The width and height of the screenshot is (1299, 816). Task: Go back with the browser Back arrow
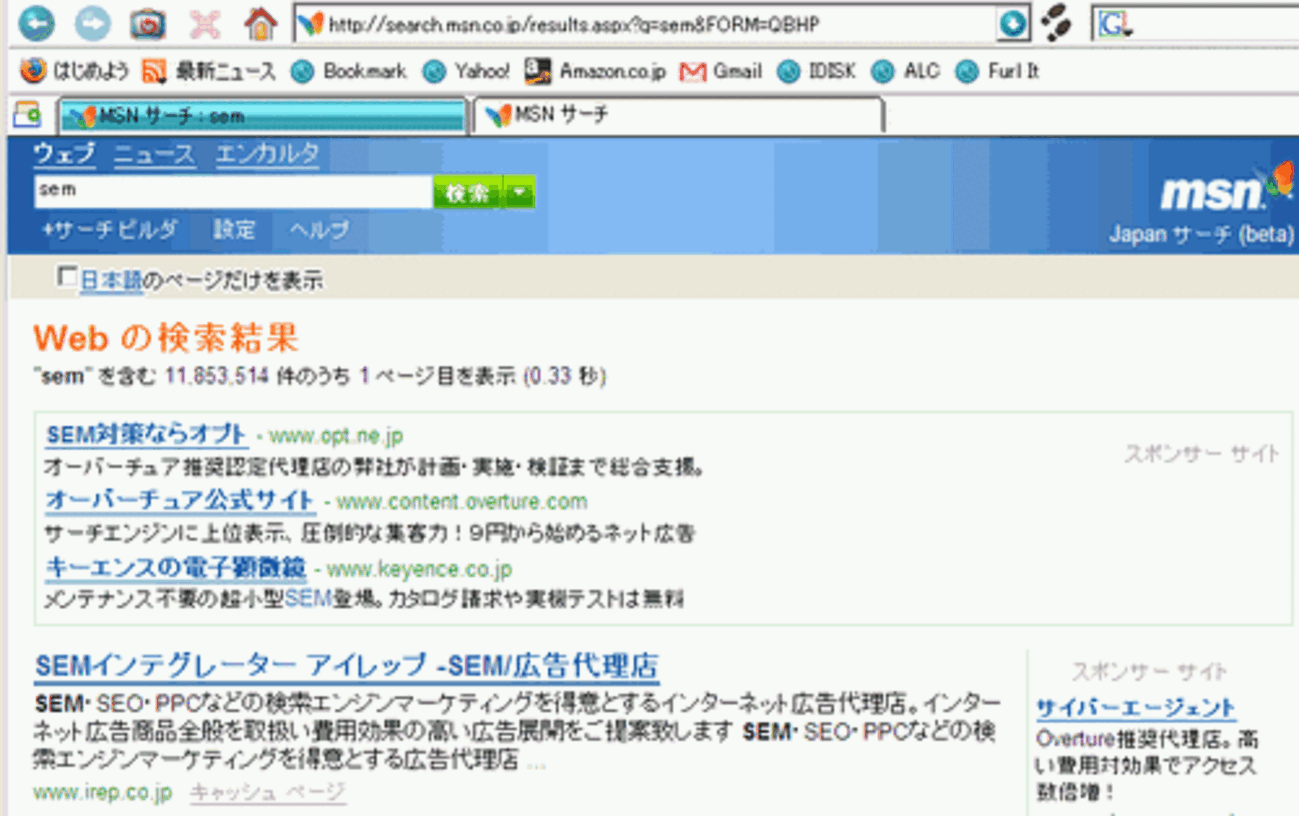36,23
